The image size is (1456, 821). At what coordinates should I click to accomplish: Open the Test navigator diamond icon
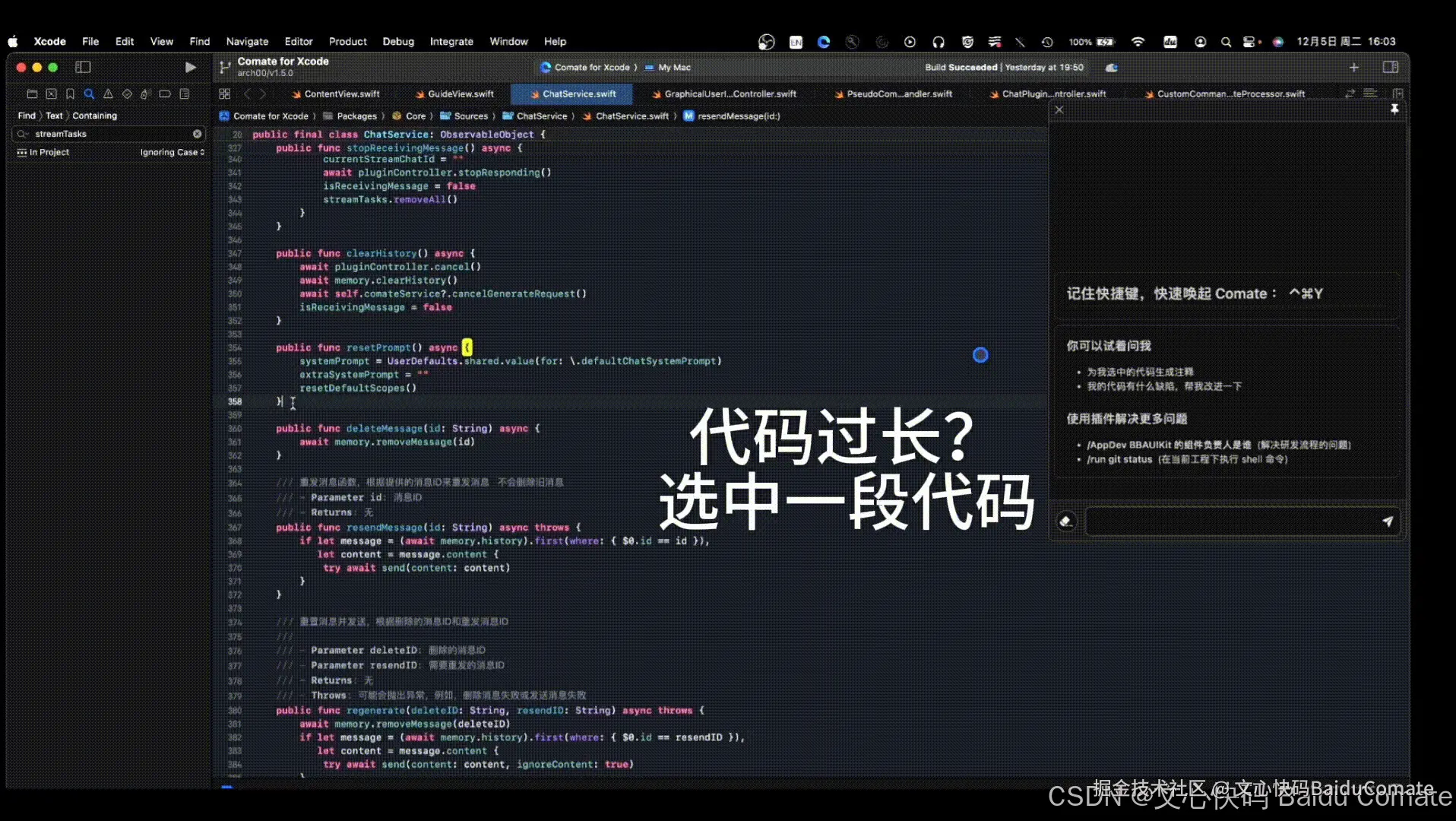tap(127, 94)
